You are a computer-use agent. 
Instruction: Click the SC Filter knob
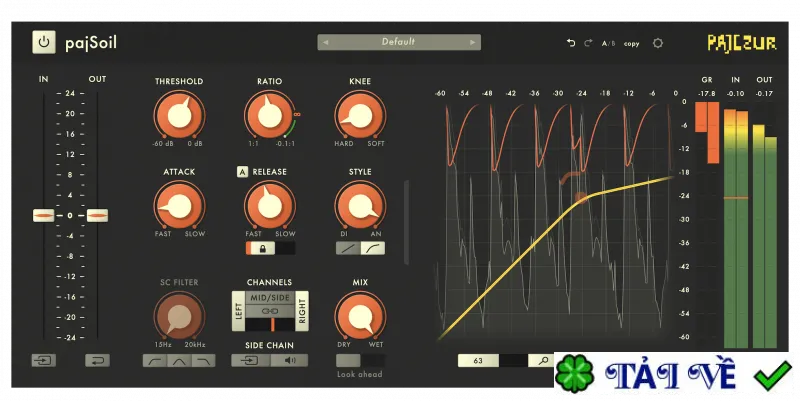(179, 316)
